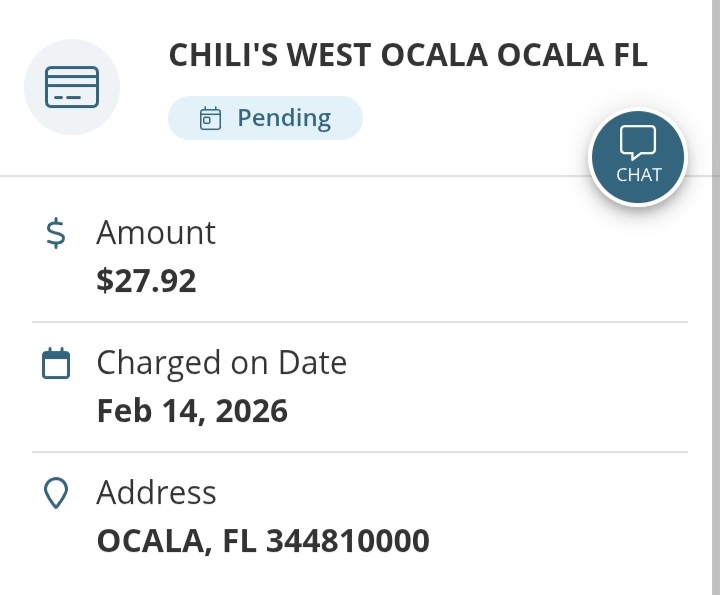Select the OCALA, FL 344810000 address

pos(263,541)
